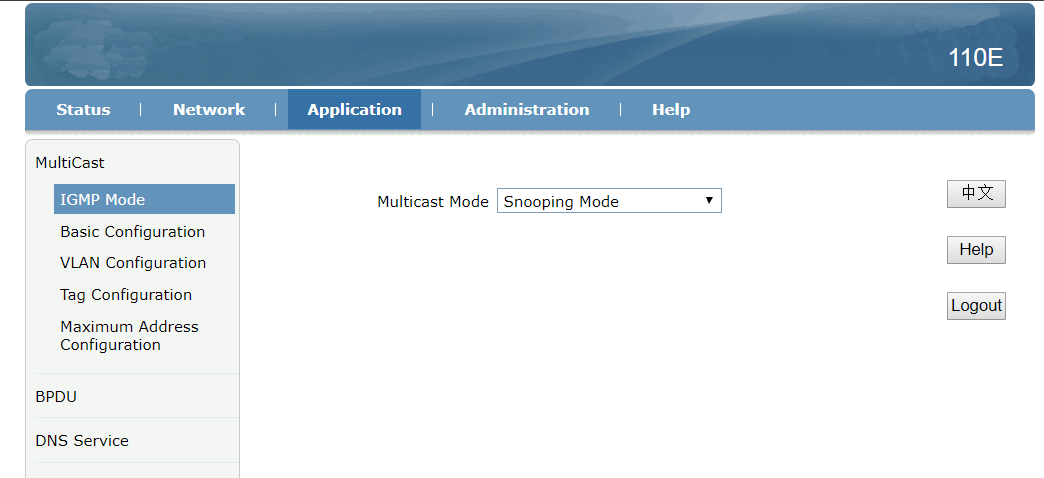Viewport: 1044px width, 478px height.
Task: Open the Help tab in navigation bar
Action: pos(670,110)
